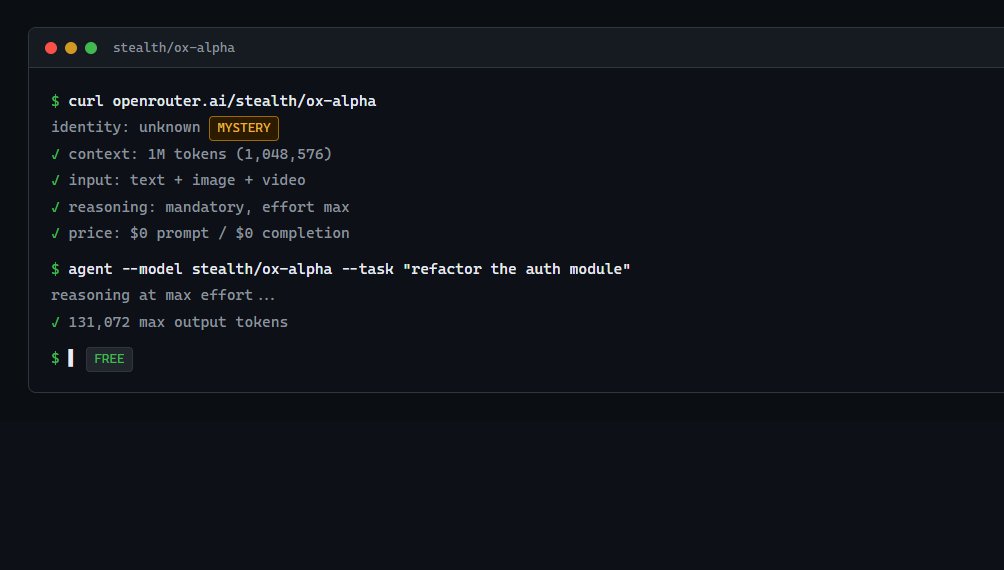This screenshot has height=570, width=1004.
Task: Click the green maximize dot in the terminal header
Action: 91,48
